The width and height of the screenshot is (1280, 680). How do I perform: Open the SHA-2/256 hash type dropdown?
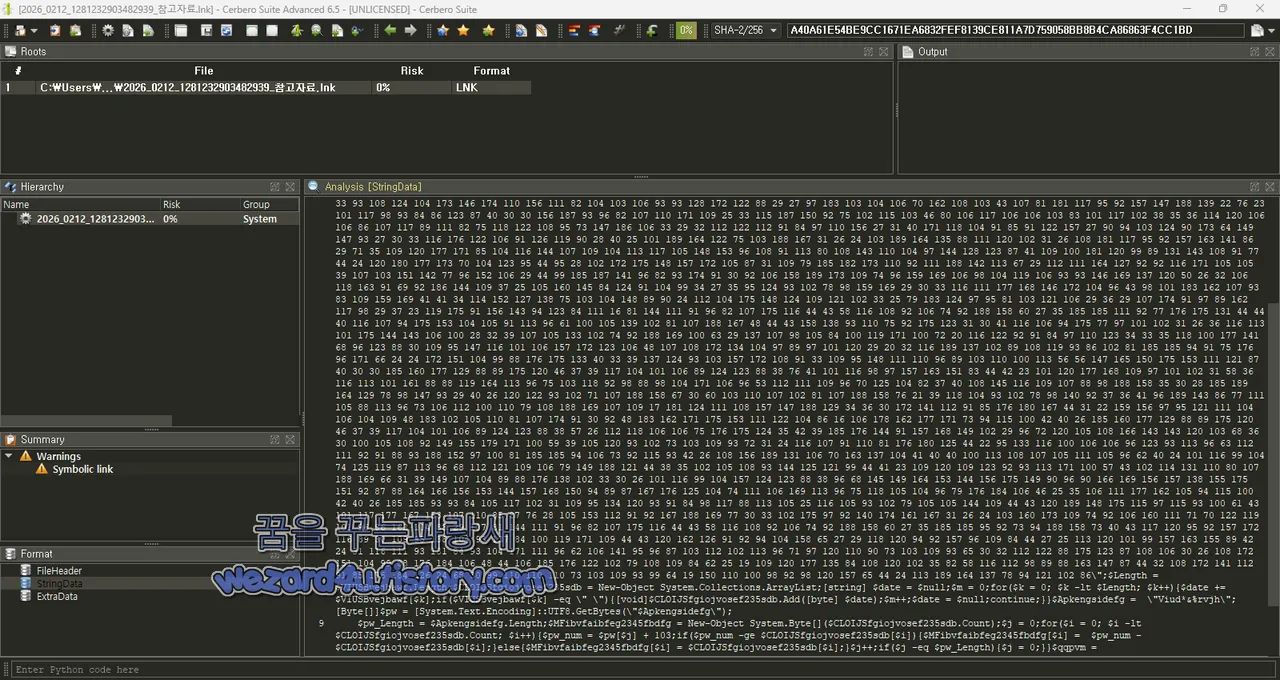click(x=744, y=31)
